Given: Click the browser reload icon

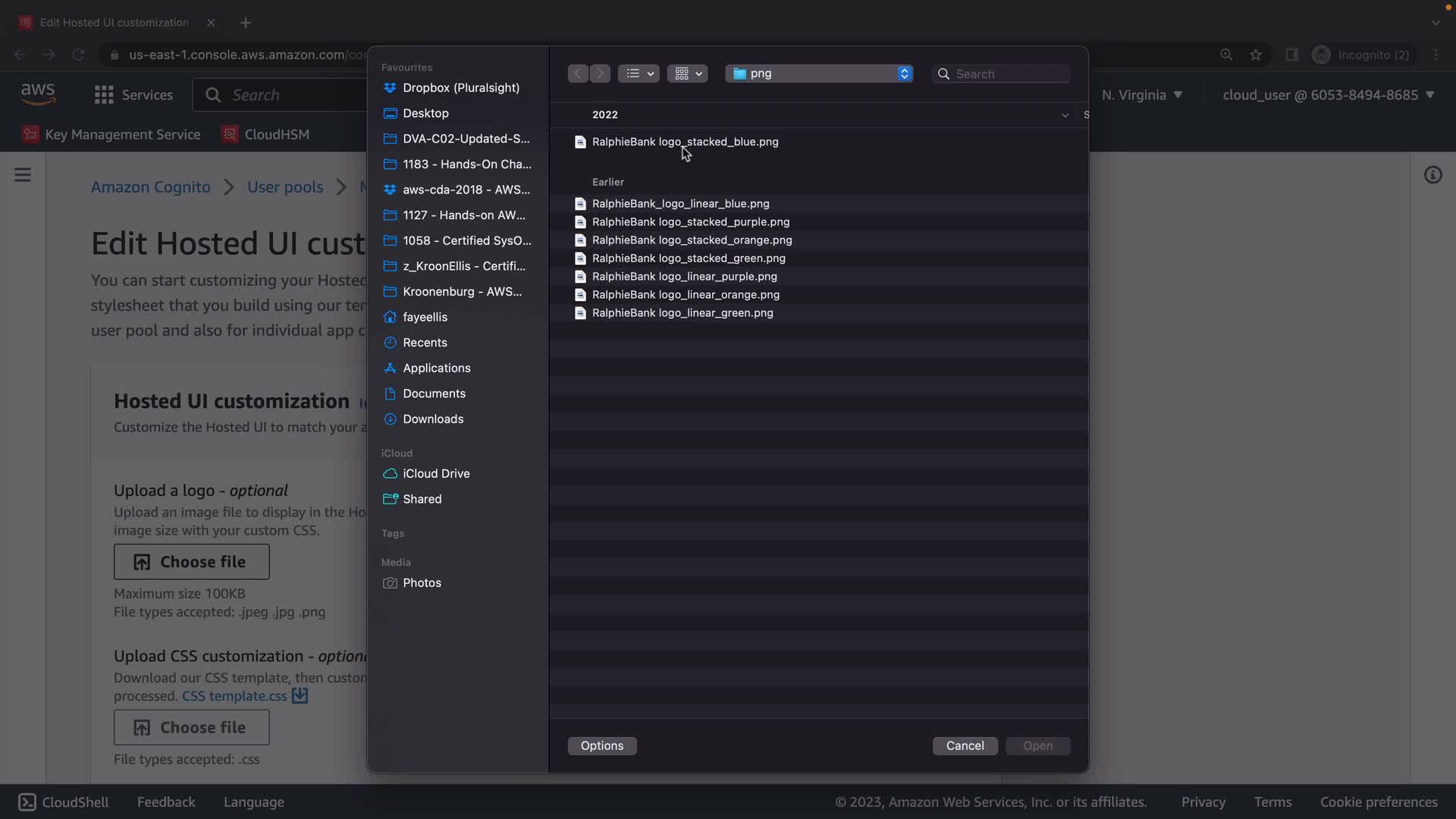Looking at the screenshot, I should 78,55.
